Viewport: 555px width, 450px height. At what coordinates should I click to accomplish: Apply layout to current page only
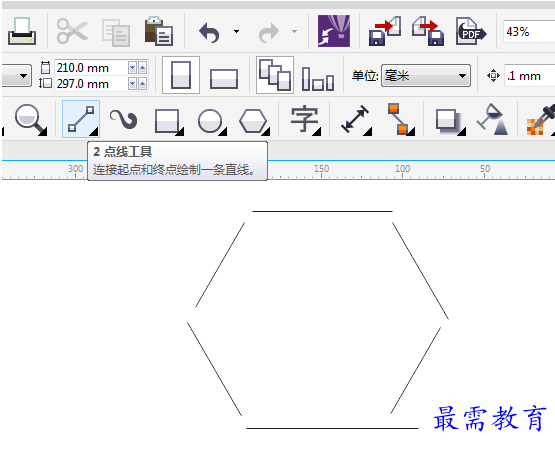(x=318, y=79)
